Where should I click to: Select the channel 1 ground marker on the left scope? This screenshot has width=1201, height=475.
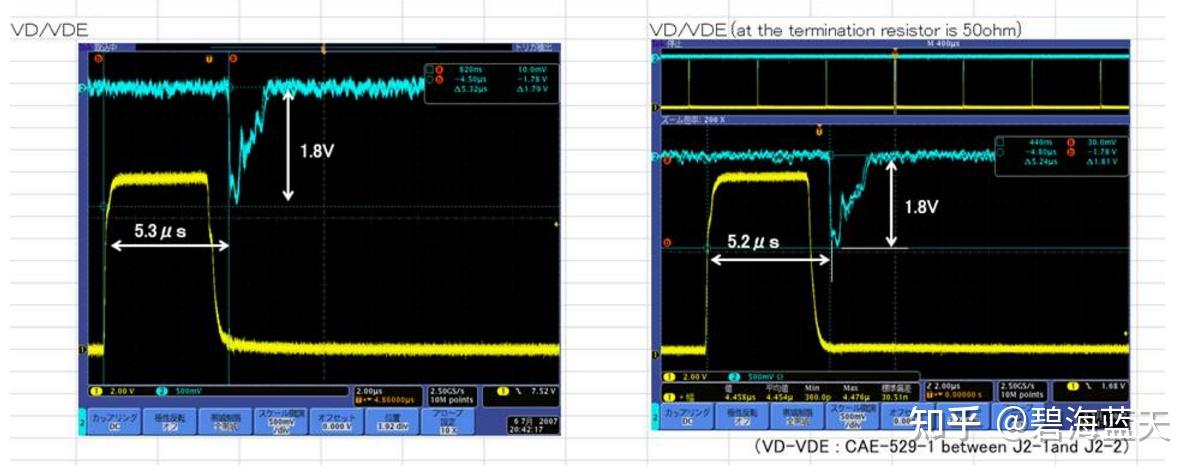pos(82,348)
